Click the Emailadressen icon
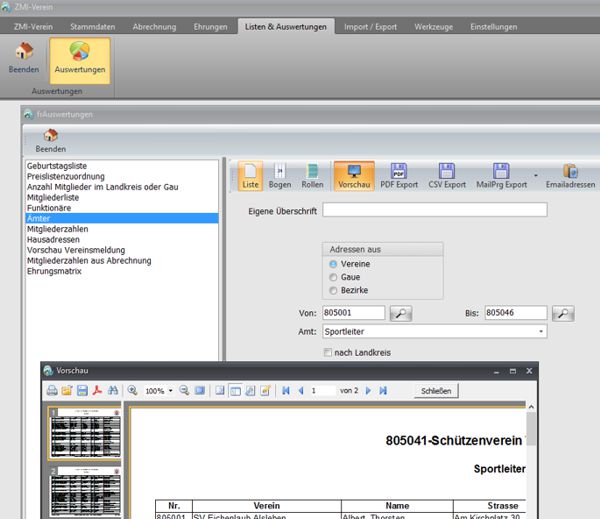The height and width of the screenshot is (519, 600). pos(570,176)
